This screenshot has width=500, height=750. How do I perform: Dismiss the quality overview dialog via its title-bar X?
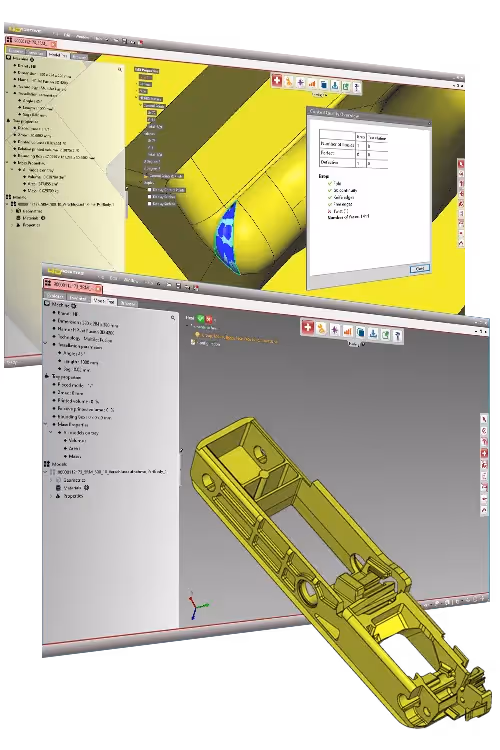pyautogui.click(x=429, y=123)
